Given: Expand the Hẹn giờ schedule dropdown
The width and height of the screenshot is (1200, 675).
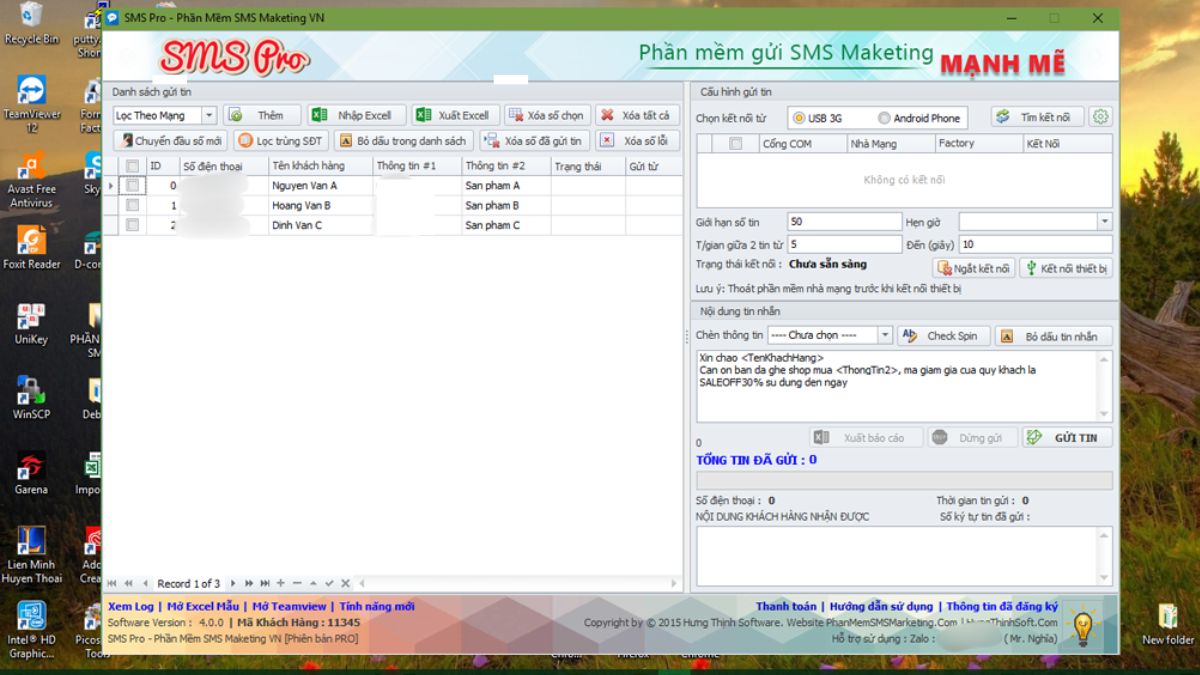Looking at the screenshot, I should point(1104,221).
